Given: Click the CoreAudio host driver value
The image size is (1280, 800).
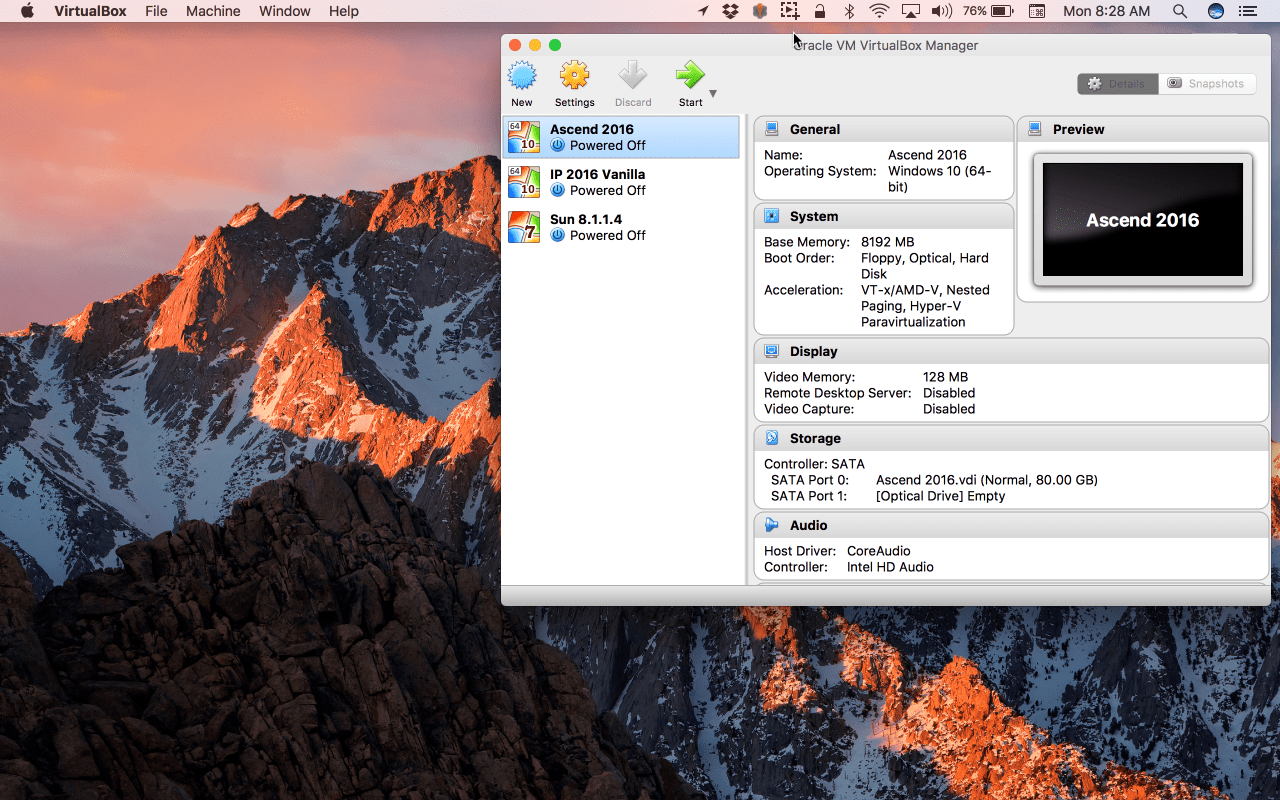Looking at the screenshot, I should (x=879, y=551).
